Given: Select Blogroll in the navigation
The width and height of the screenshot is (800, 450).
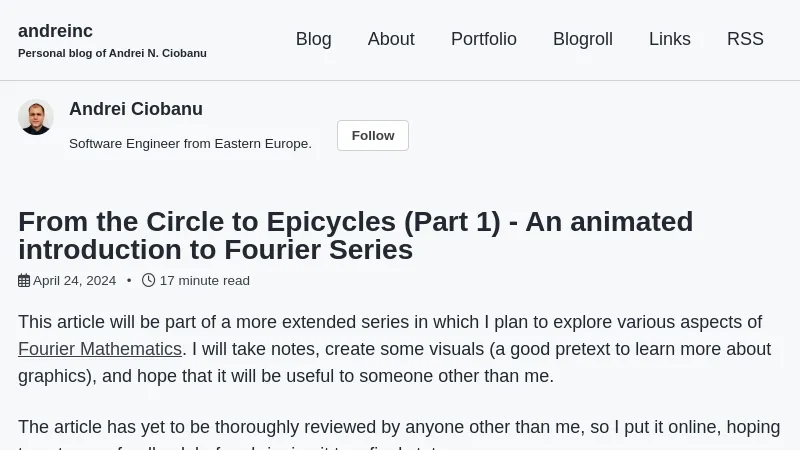Looking at the screenshot, I should (x=583, y=39).
